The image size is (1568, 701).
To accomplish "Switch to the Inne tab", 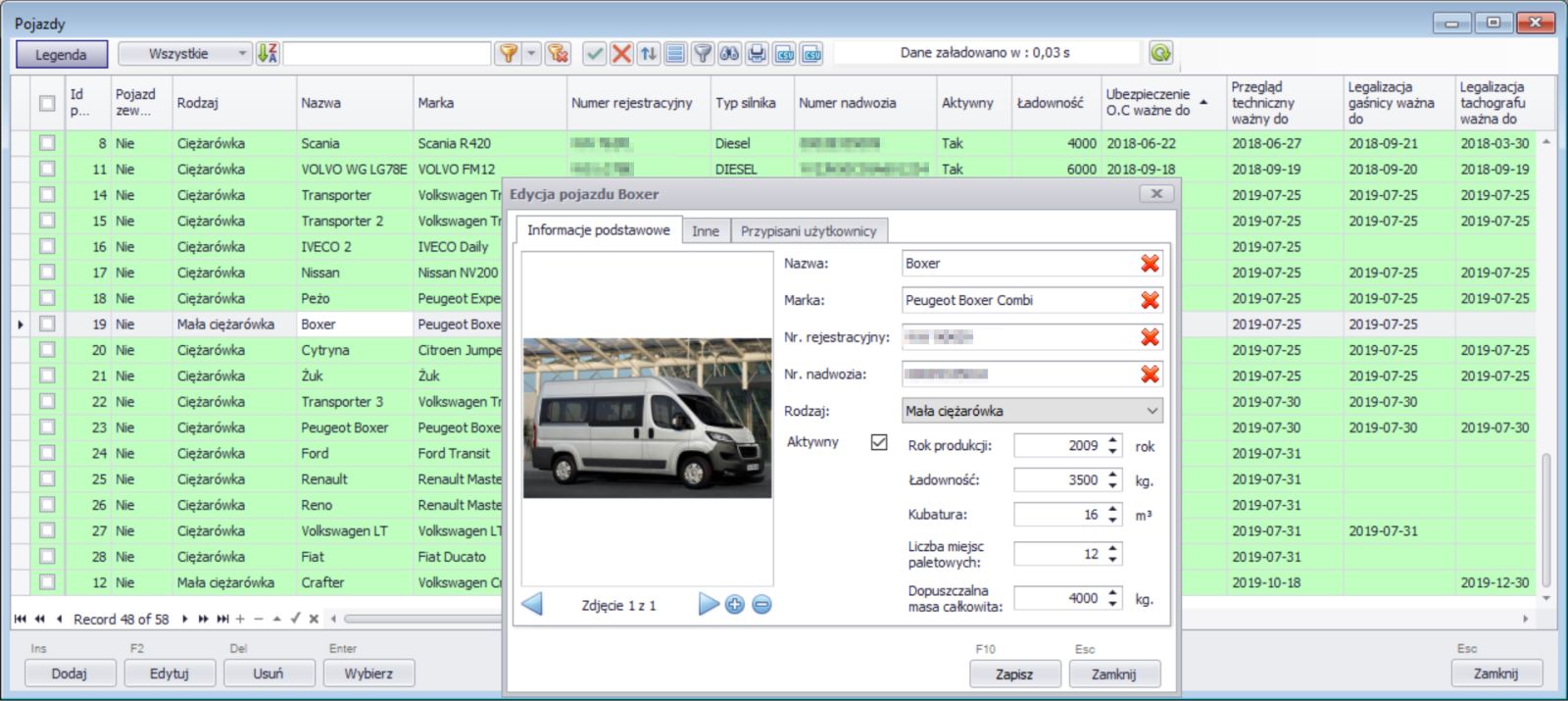I will (x=706, y=231).
